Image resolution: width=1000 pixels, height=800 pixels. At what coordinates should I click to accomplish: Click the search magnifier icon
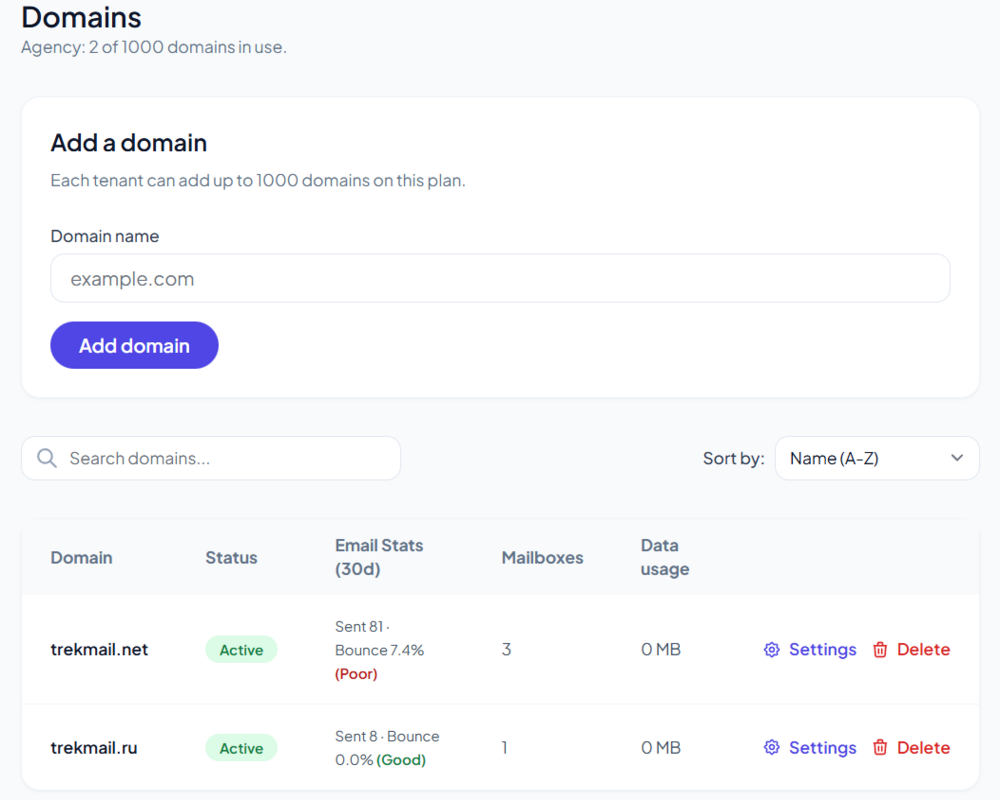pyautogui.click(x=46, y=457)
